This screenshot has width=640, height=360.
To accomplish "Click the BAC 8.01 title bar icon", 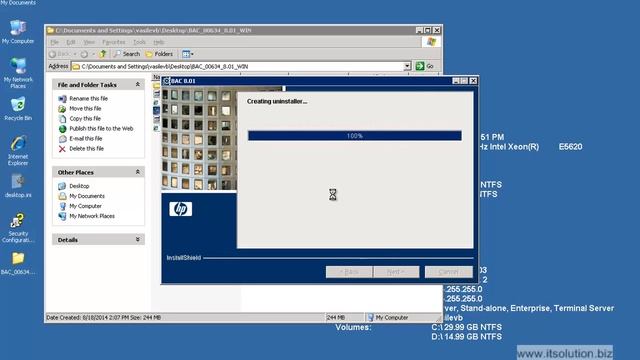I will pyautogui.click(x=167, y=81).
